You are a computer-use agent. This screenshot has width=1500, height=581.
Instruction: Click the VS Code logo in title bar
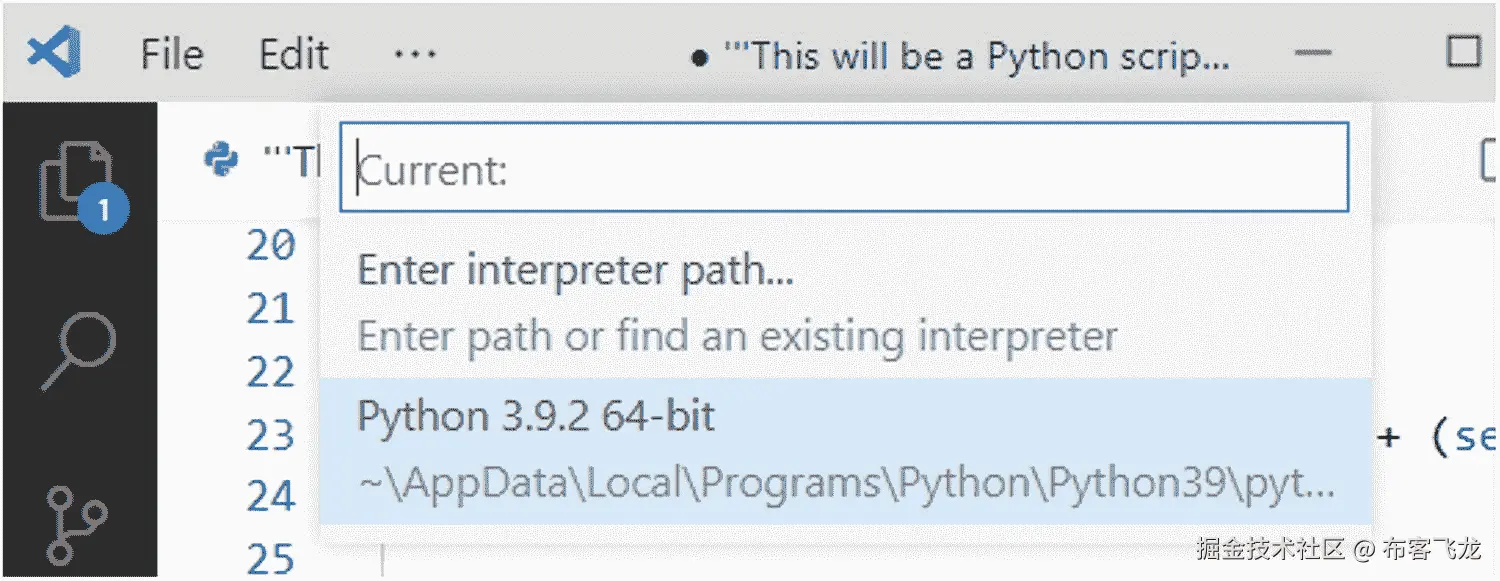[x=55, y=52]
